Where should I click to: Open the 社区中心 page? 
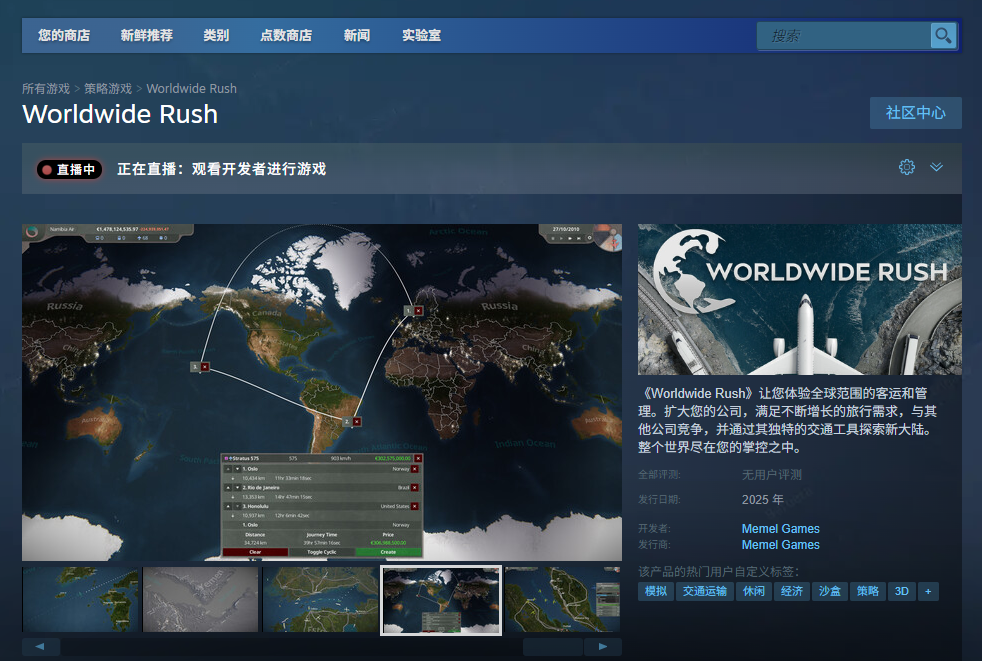[x=915, y=112]
